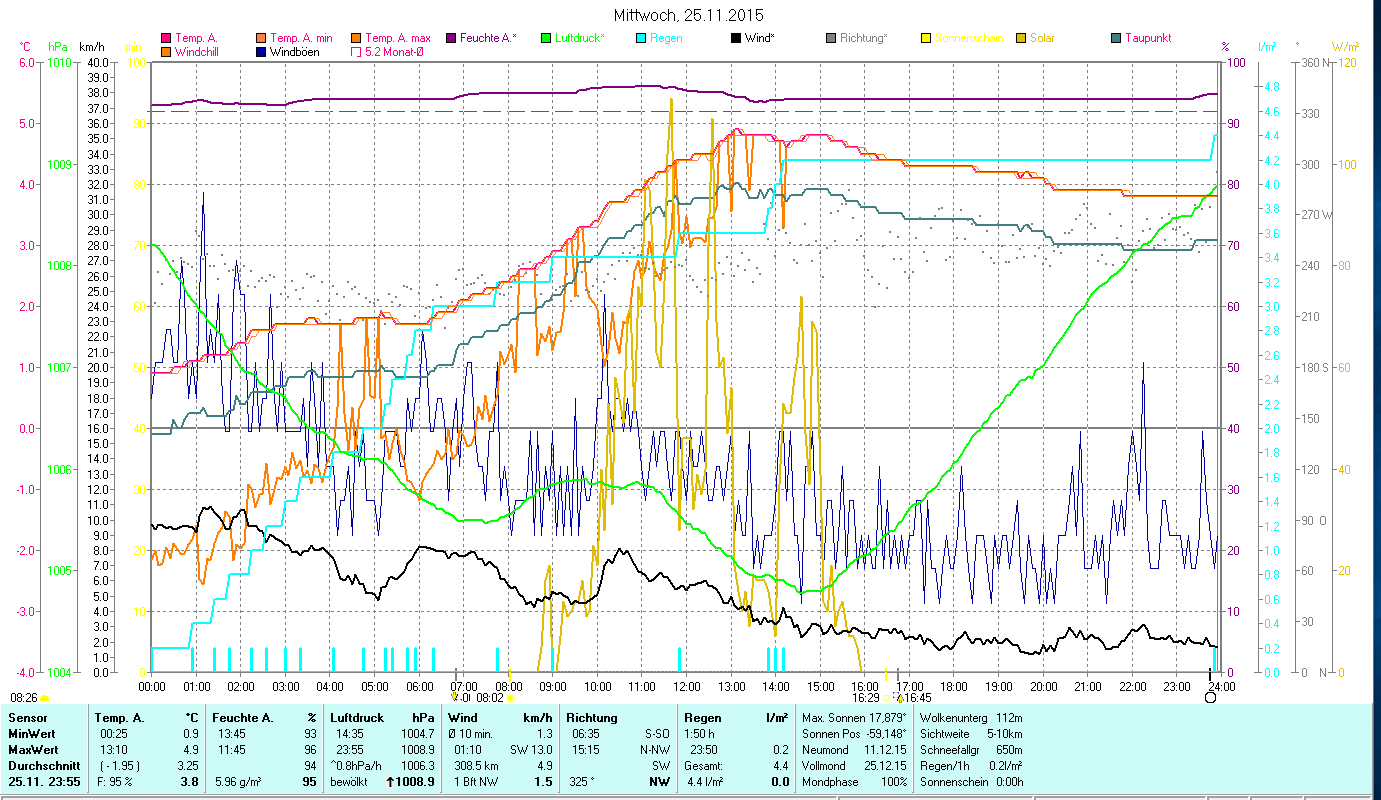The height and width of the screenshot is (800, 1381).
Task: Click the Taupunkt legend label
Action: tap(1147, 38)
